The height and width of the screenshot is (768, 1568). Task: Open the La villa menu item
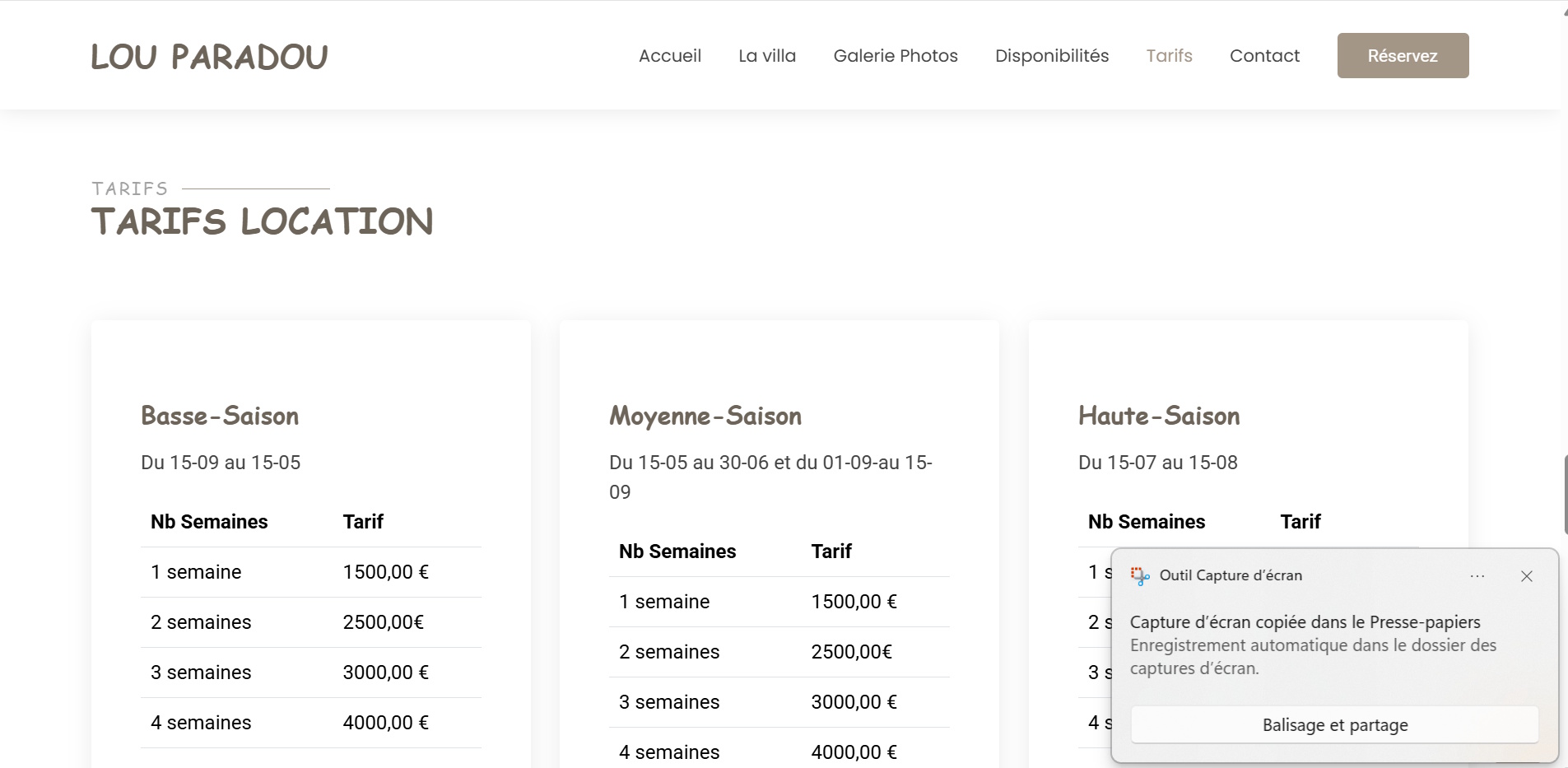point(766,56)
